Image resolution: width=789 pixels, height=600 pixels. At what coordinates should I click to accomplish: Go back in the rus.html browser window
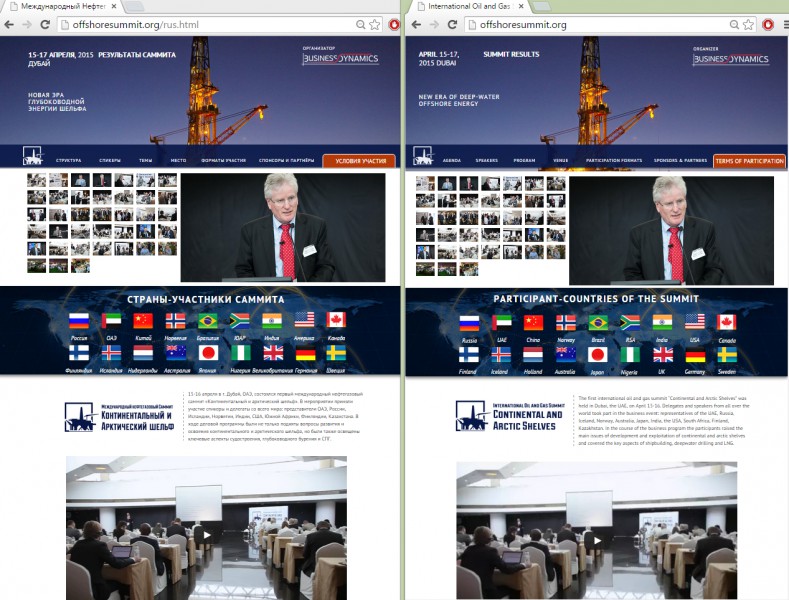tap(9, 25)
